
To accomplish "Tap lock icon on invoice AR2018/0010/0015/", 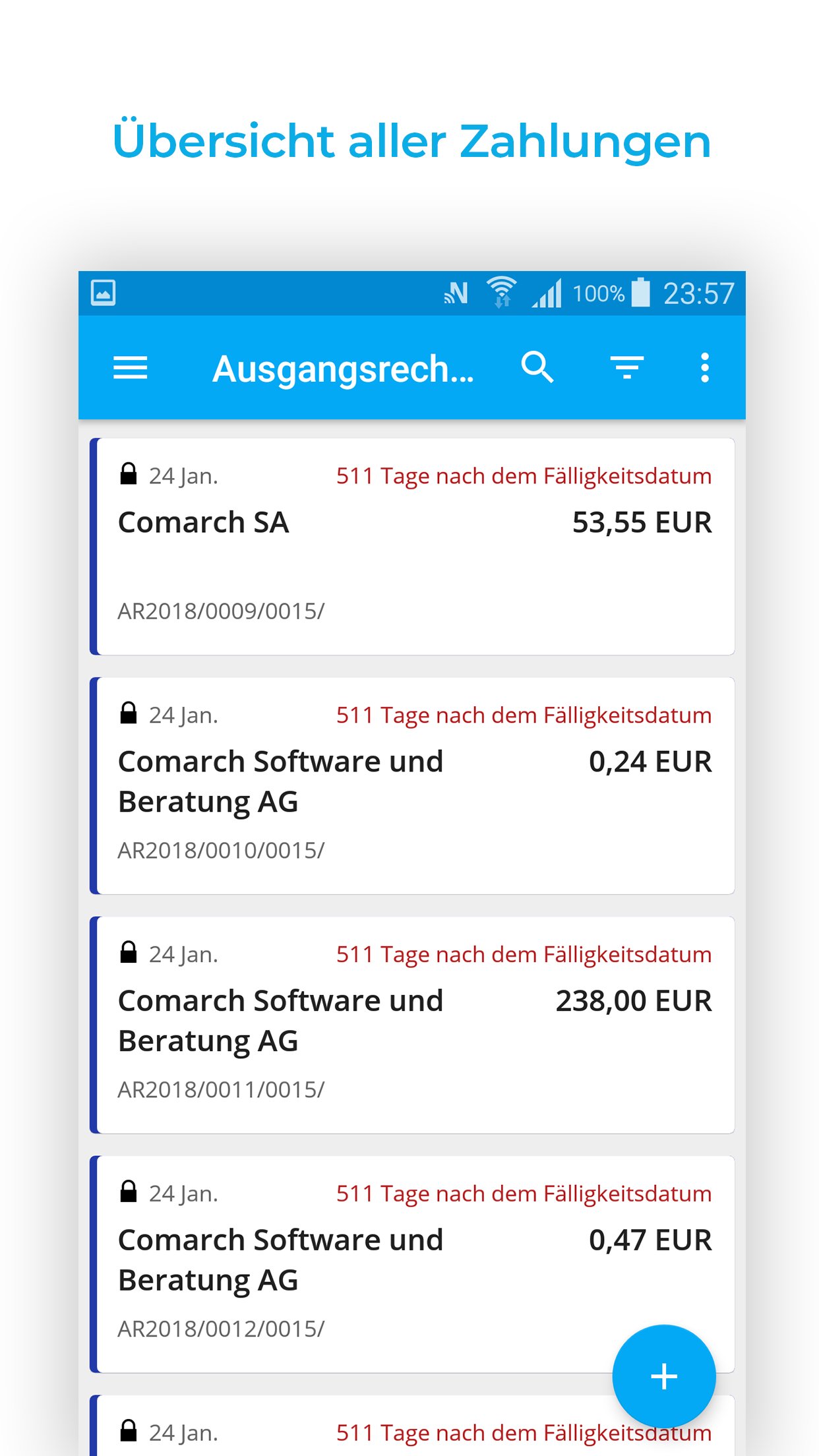I will (129, 713).
